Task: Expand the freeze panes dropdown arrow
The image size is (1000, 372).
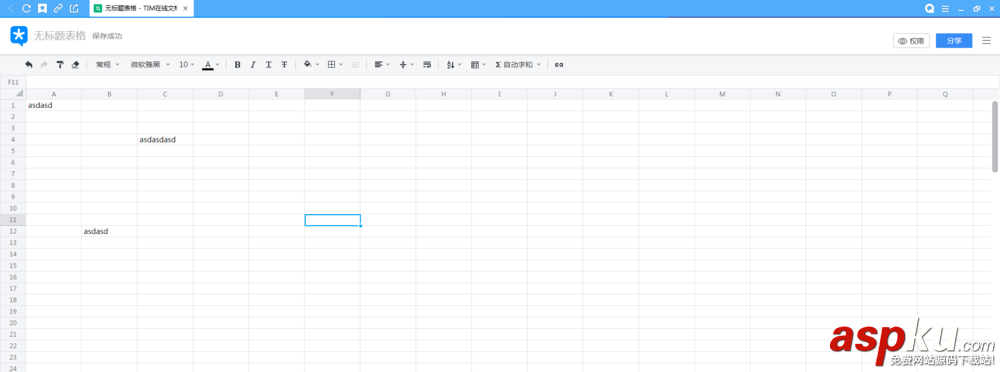Action: click(484, 64)
